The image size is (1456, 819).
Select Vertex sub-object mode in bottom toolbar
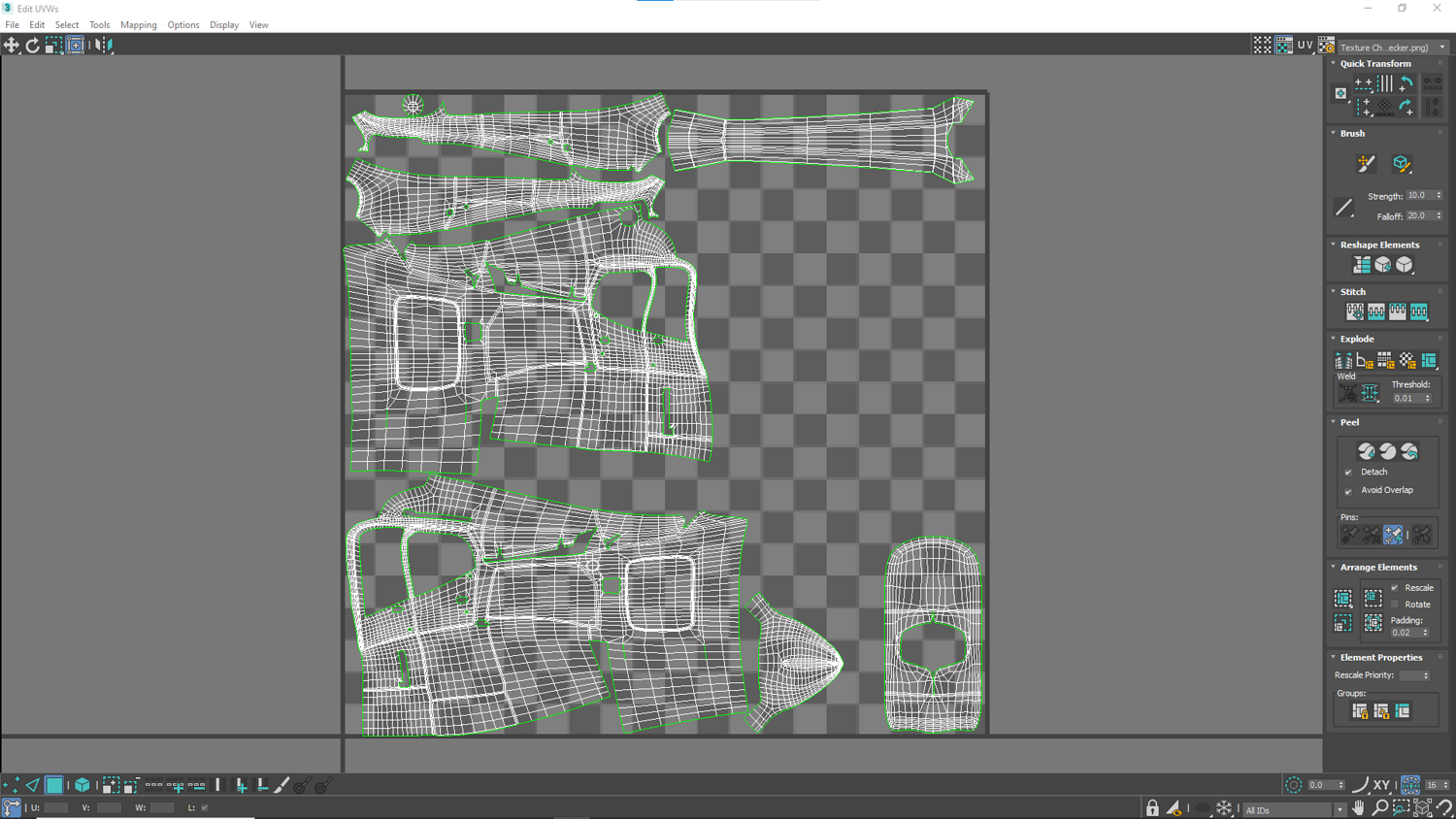pyautogui.click(x=12, y=785)
